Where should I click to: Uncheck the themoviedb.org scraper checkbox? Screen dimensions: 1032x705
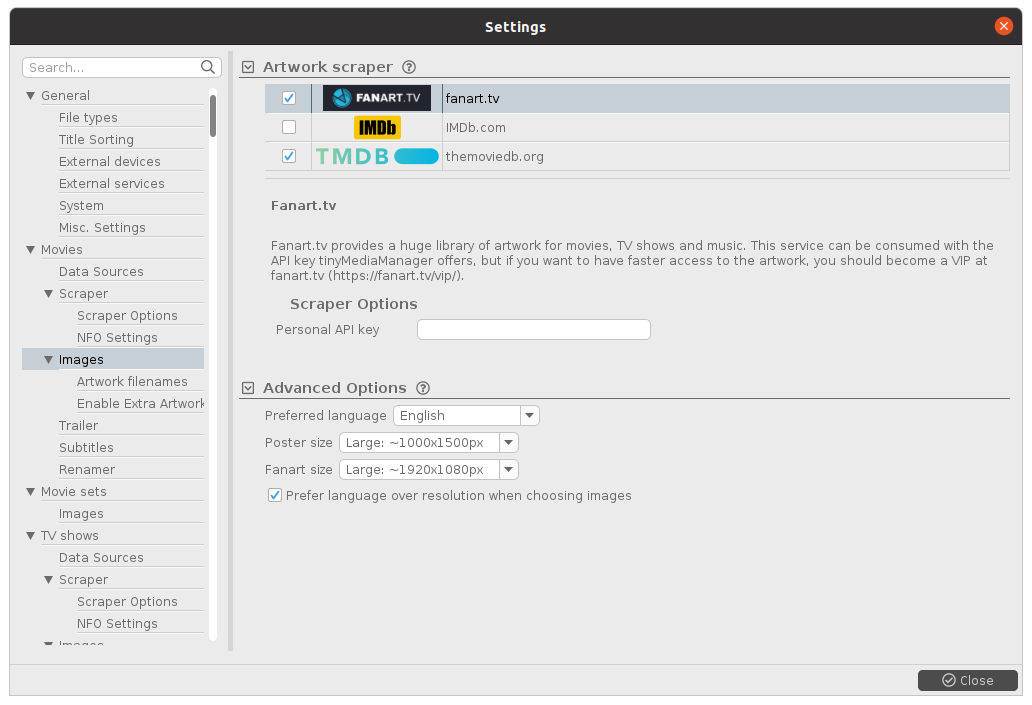(289, 157)
